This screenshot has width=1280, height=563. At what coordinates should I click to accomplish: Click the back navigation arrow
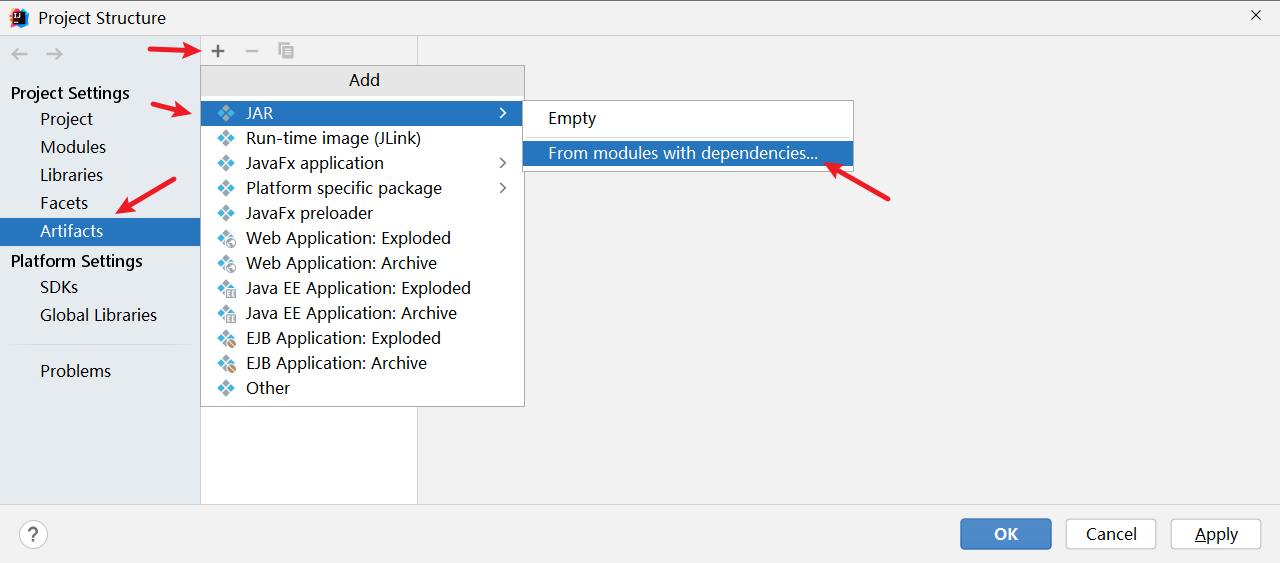click(20, 54)
